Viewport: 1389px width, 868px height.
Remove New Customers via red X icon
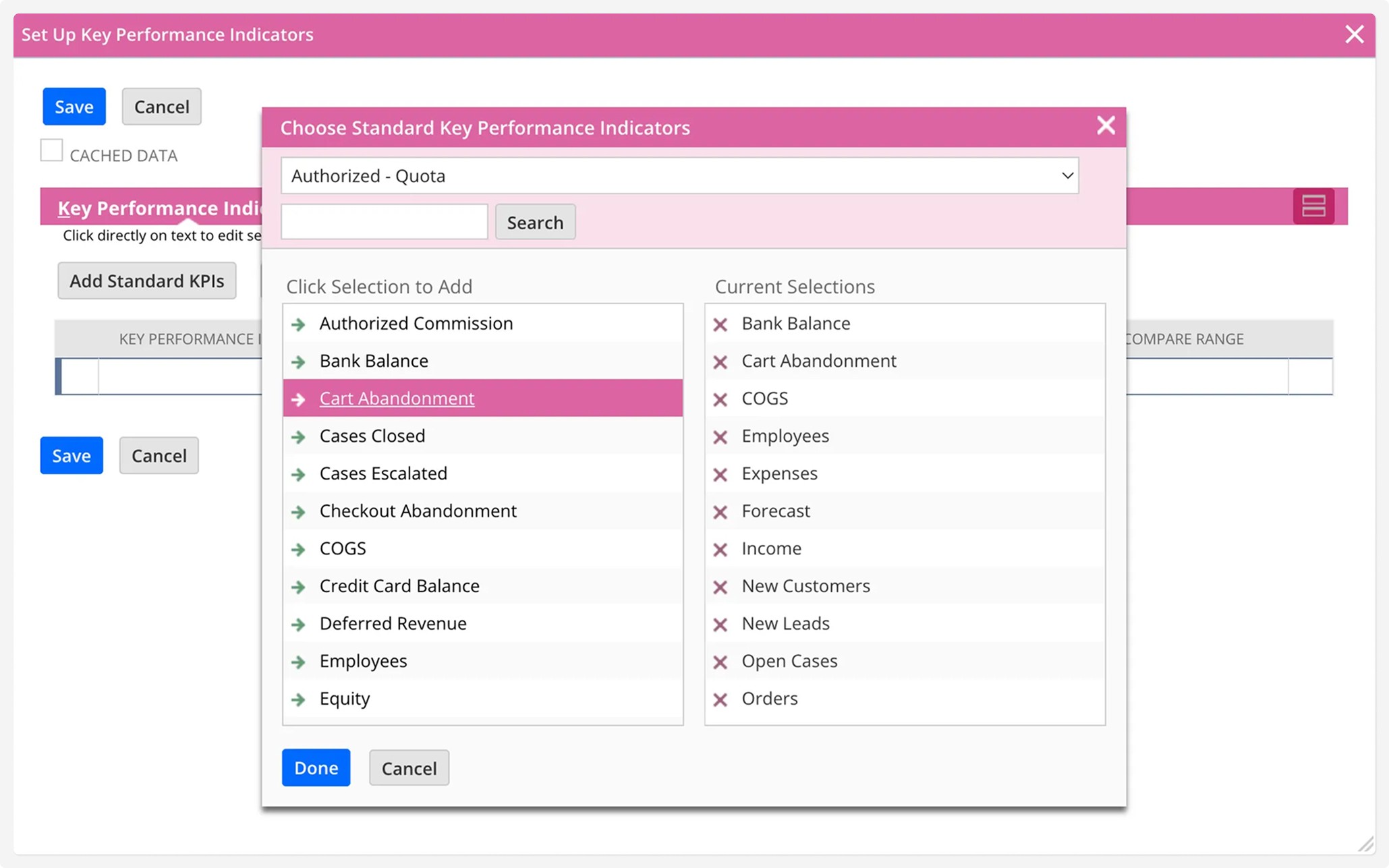pyautogui.click(x=721, y=586)
